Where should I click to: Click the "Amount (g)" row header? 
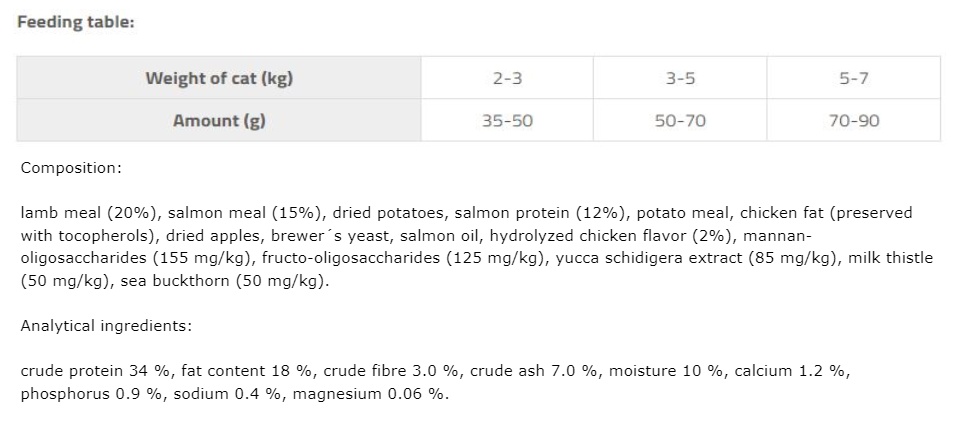coord(219,121)
